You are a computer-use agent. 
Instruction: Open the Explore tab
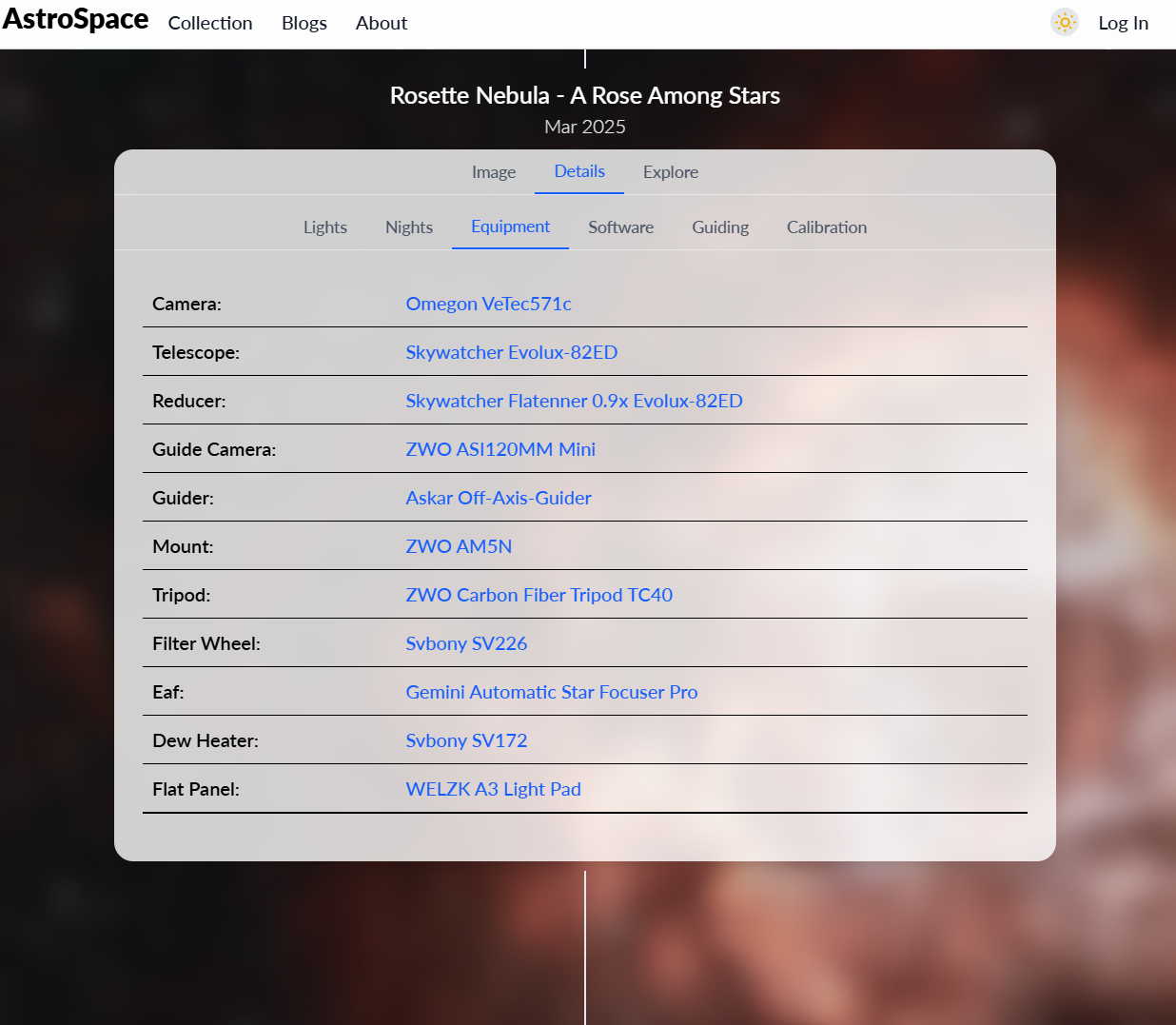coord(671,172)
